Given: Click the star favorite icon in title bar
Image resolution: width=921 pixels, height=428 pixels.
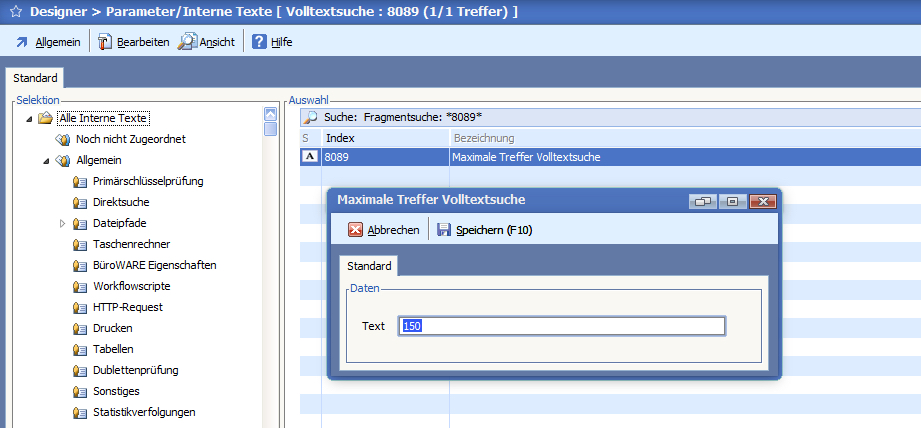Looking at the screenshot, I should 13,13.
